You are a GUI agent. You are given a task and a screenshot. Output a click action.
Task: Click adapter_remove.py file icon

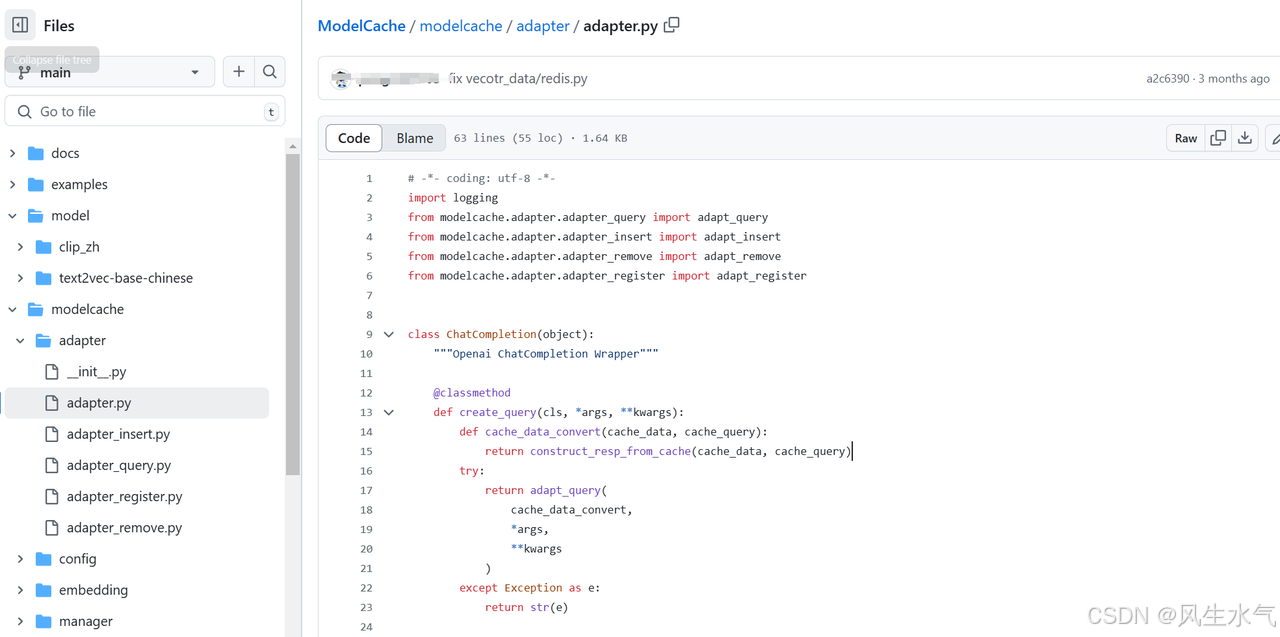(51, 527)
